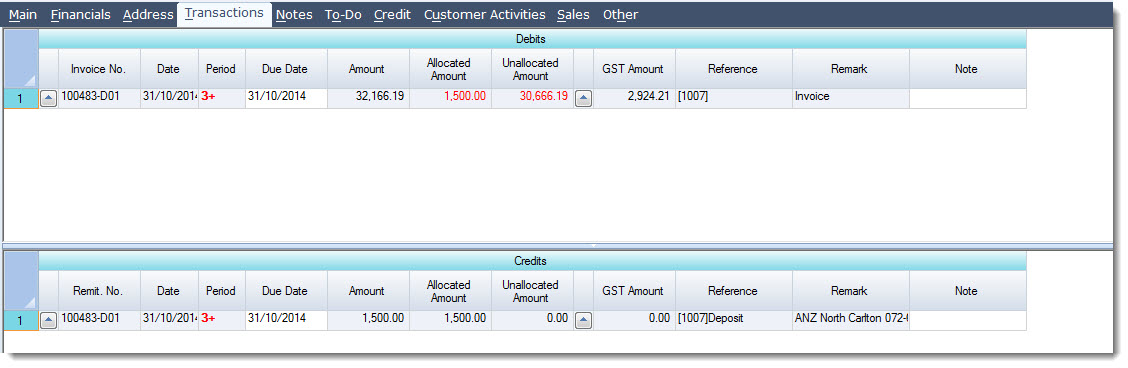Click the Debits allocated amount 1,500.00 in red
The height and width of the screenshot is (368, 1128).
coord(450,99)
